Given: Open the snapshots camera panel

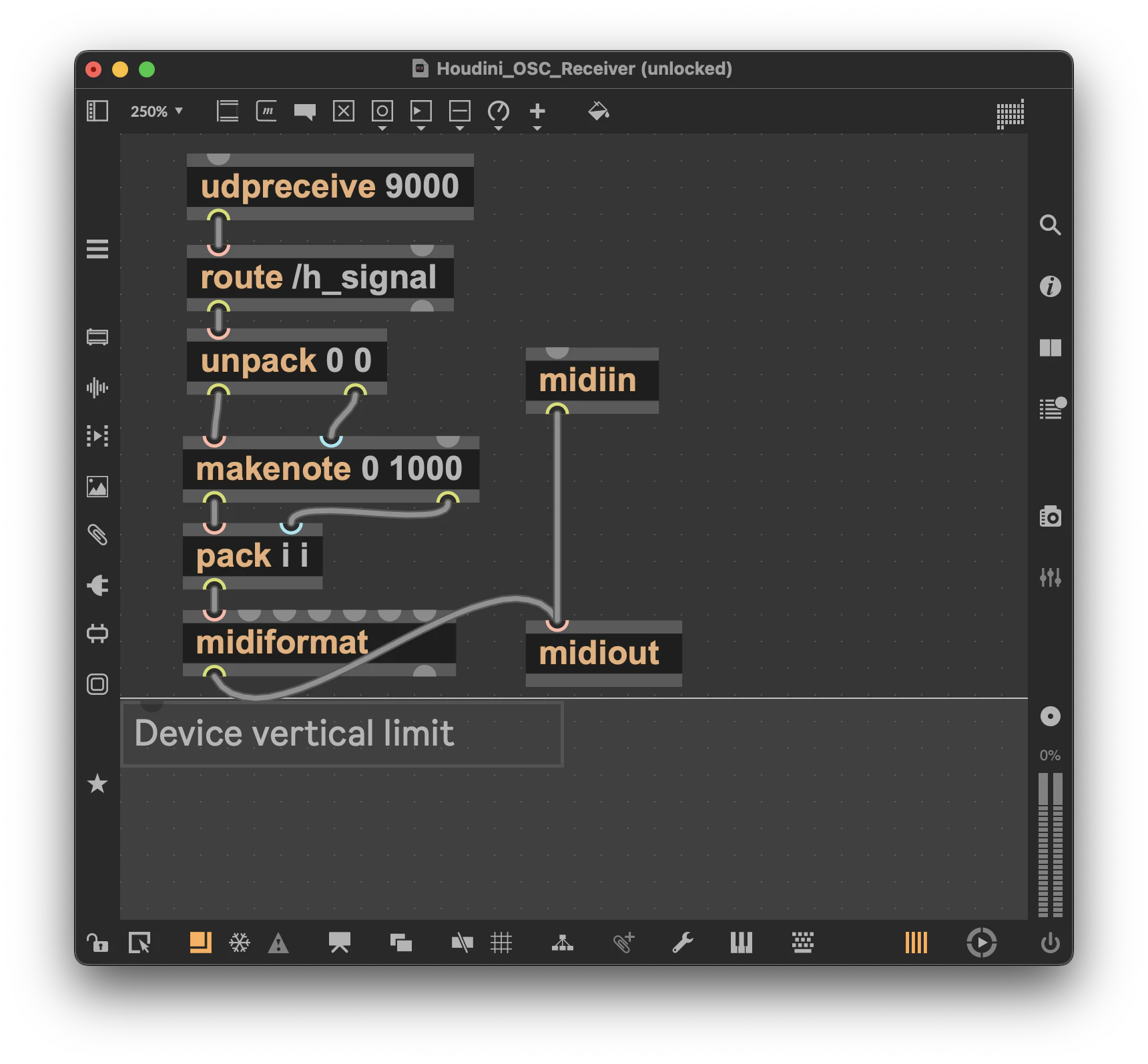Looking at the screenshot, I should (x=1051, y=517).
